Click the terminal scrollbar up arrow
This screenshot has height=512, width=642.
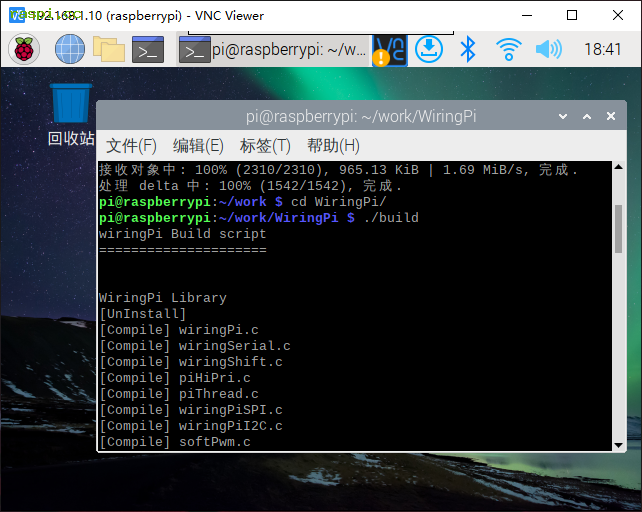tap(619, 169)
